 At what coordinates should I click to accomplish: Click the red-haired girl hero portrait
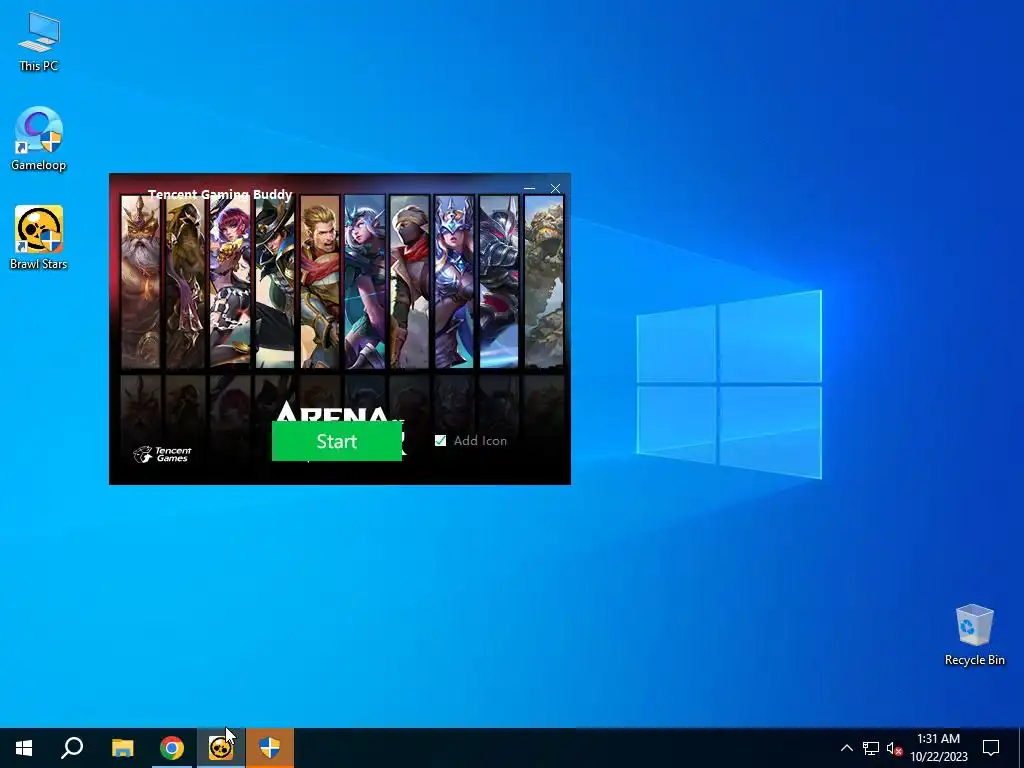(230, 282)
